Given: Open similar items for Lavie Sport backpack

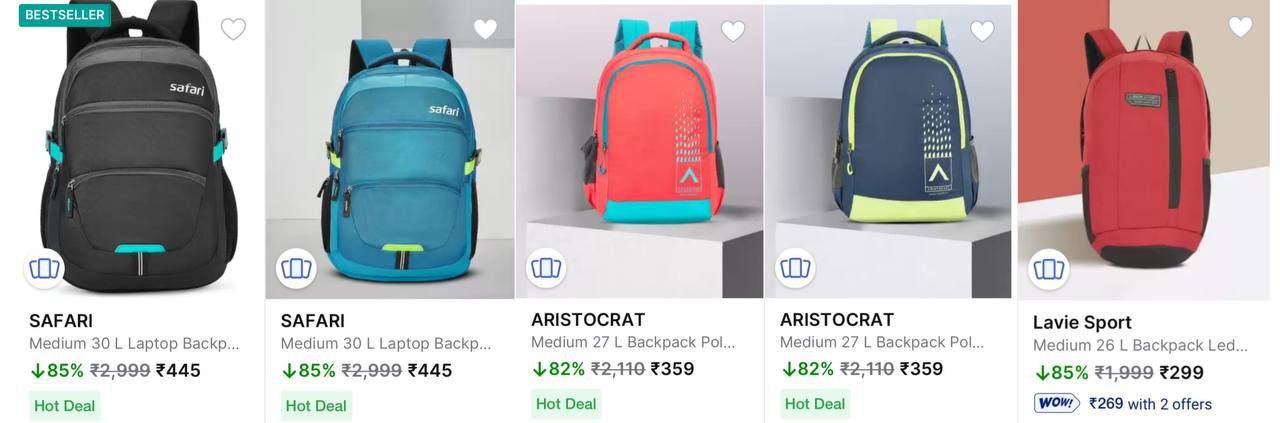Looking at the screenshot, I should (1049, 269).
